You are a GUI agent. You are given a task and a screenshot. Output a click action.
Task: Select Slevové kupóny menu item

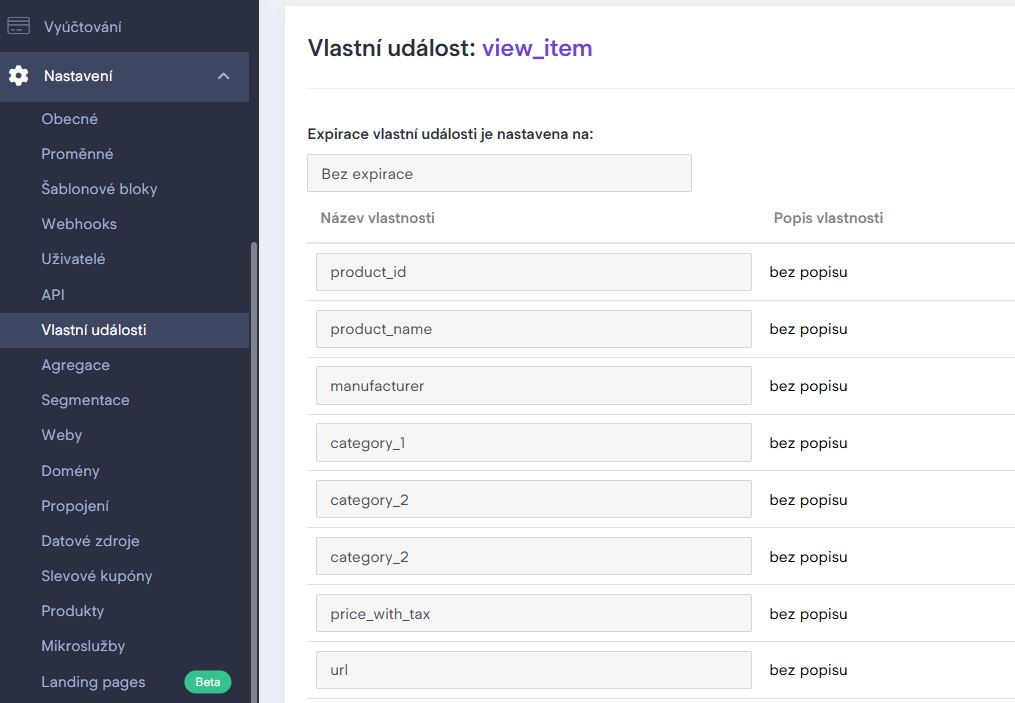[96, 576]
